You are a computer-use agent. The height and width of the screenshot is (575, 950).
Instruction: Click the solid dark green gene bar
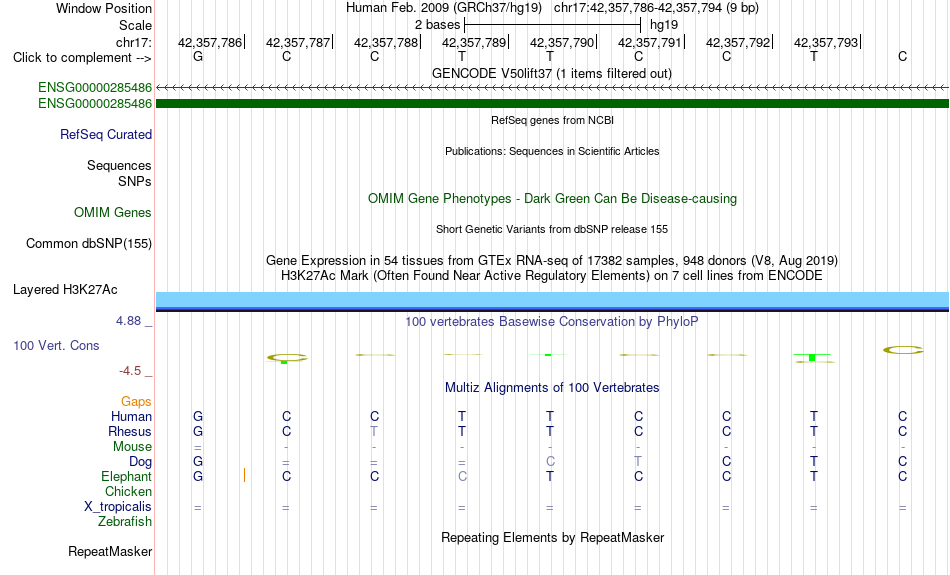coord(552,104)
